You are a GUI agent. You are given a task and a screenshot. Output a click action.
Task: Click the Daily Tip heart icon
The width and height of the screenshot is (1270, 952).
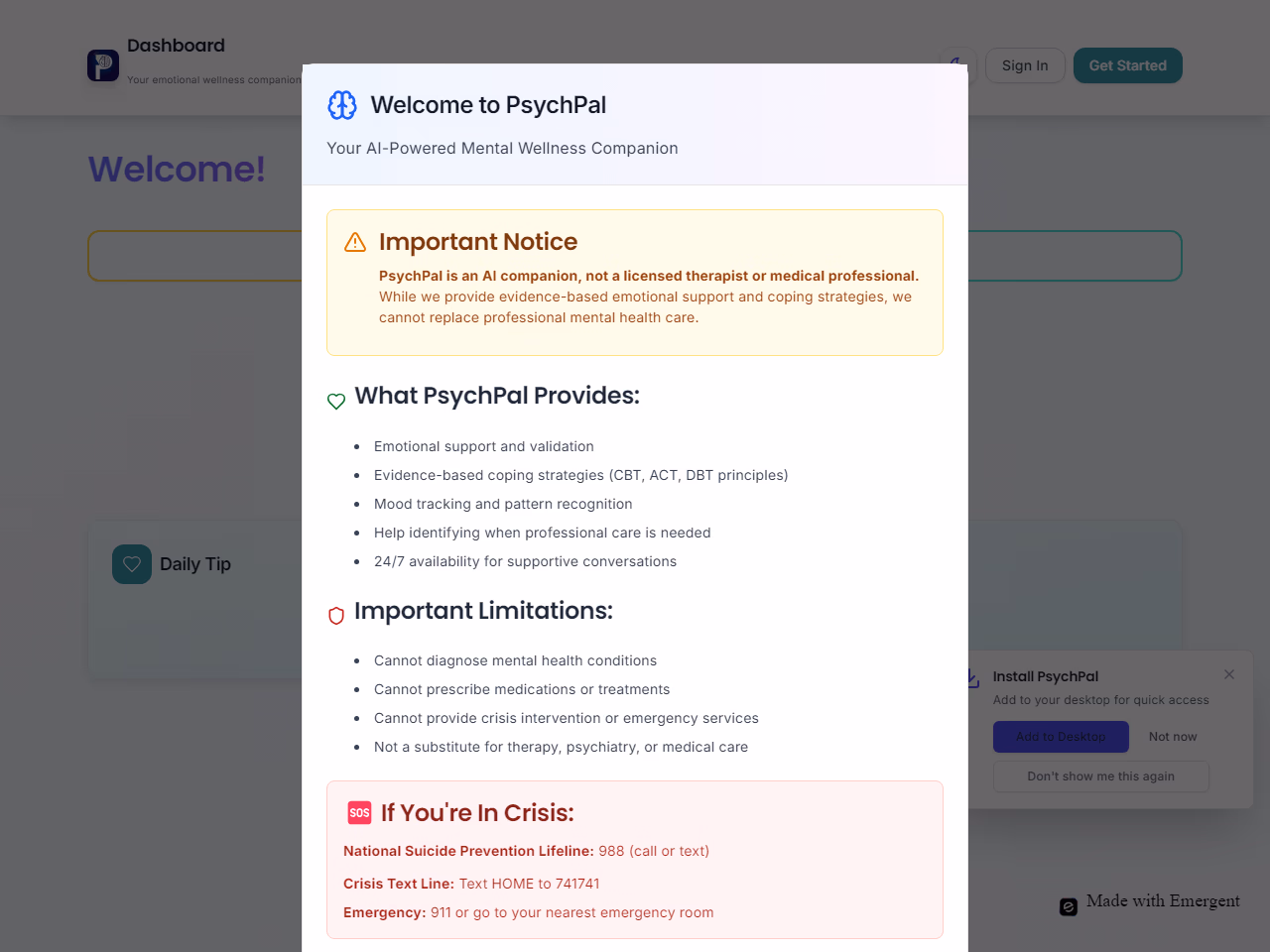click(132, 564)
